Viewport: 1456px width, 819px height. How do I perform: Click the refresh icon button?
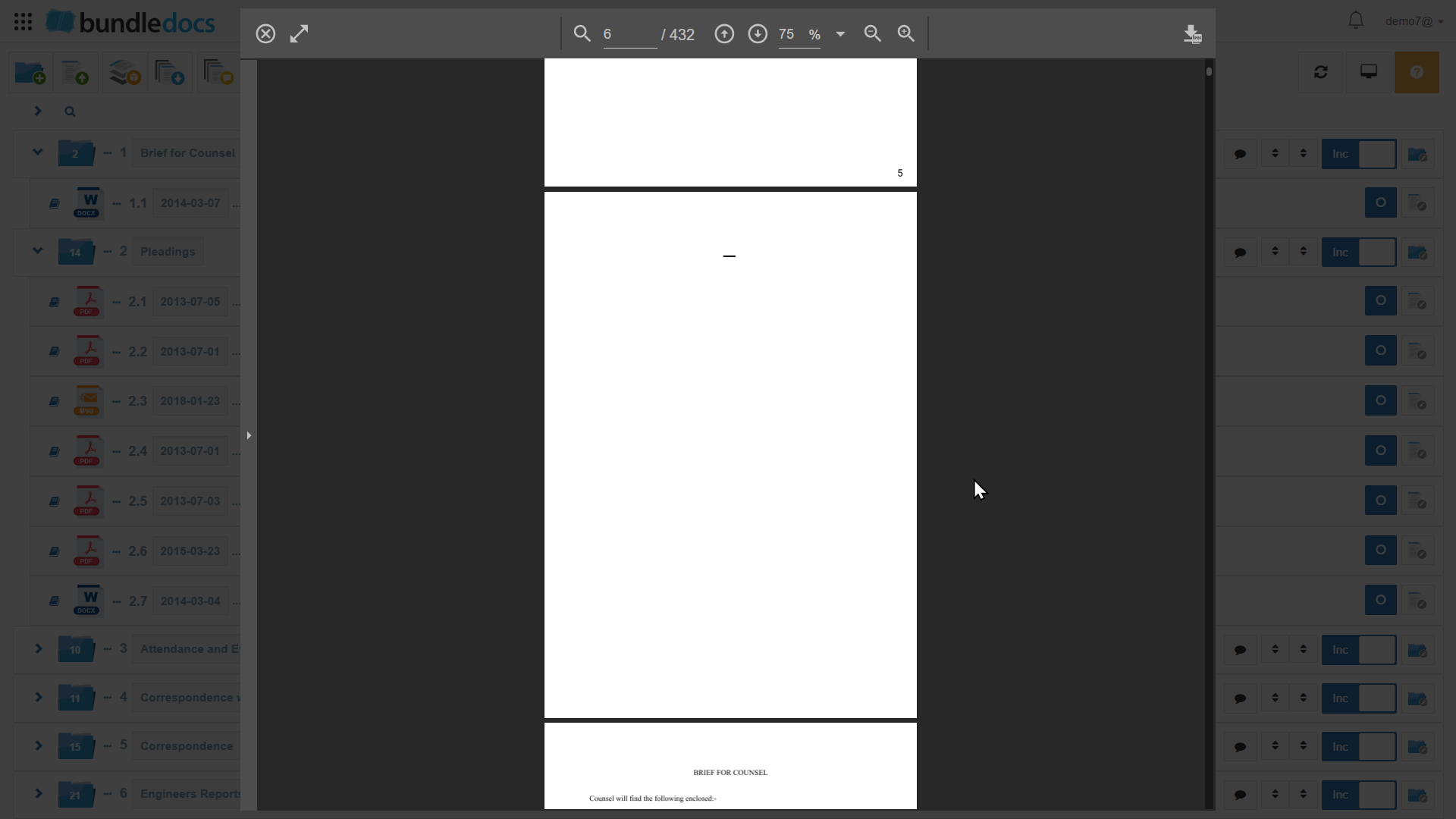click(x=1321, y=72)
